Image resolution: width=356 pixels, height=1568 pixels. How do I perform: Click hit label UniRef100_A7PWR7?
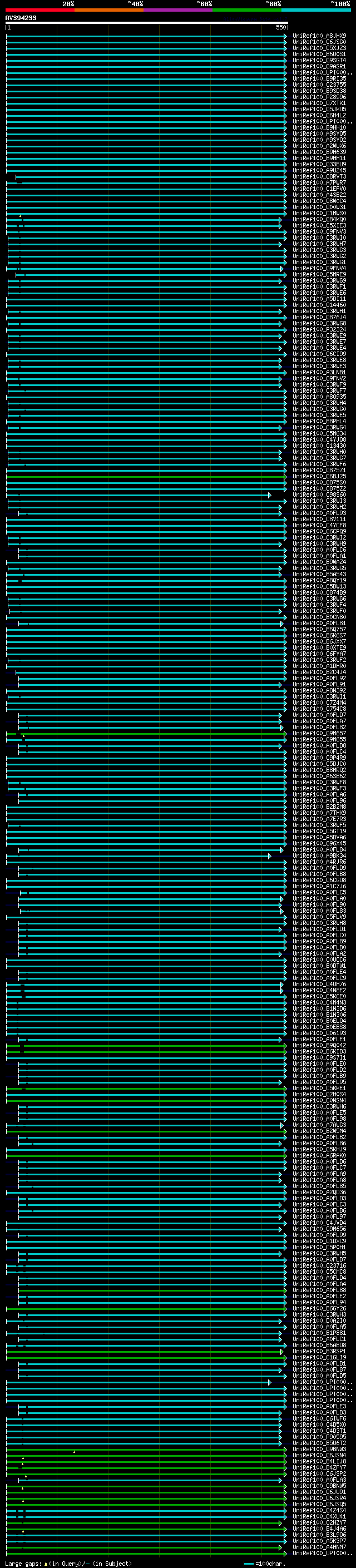click(x=319, y=182)
